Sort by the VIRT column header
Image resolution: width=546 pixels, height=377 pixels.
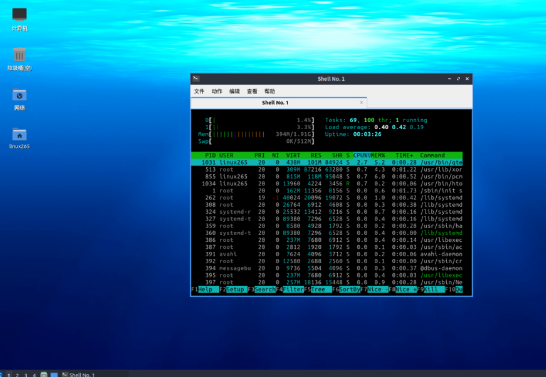coord(293,155)
